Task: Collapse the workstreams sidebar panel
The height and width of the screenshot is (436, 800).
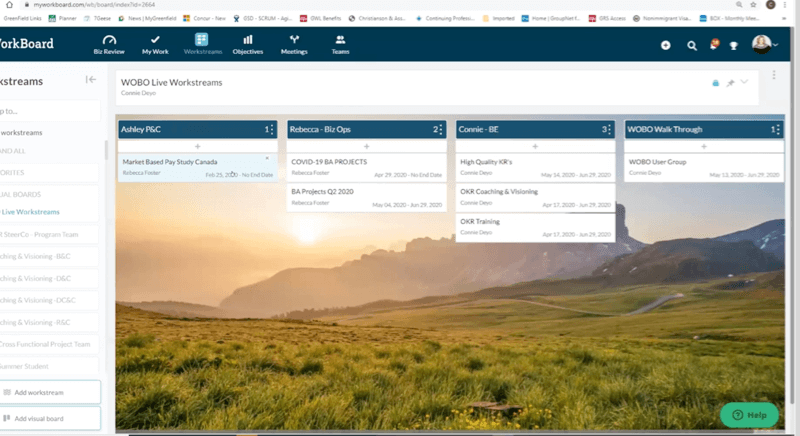Action: [90, 80]
